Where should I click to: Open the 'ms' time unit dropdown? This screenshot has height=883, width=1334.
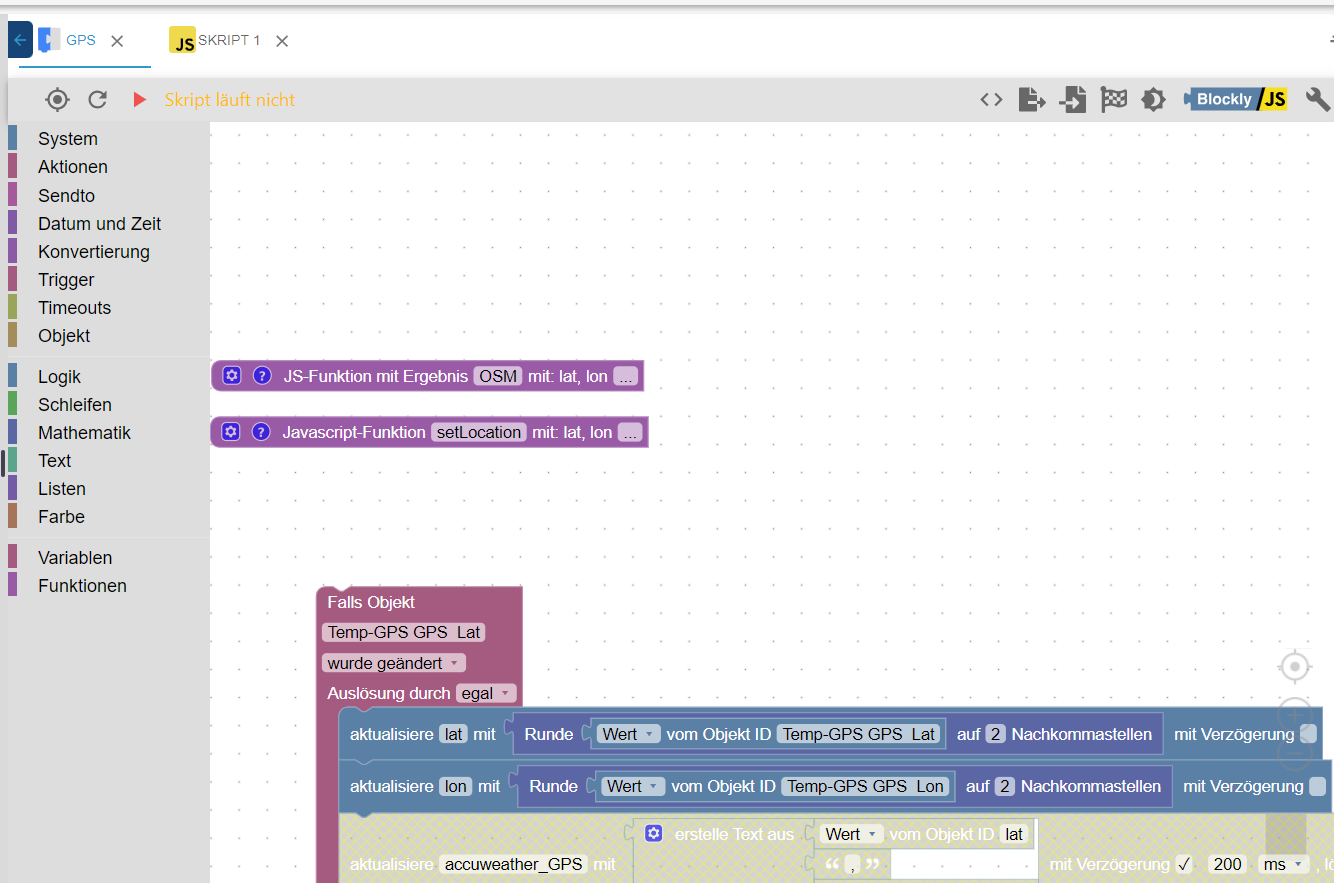tap(1284, 864)
